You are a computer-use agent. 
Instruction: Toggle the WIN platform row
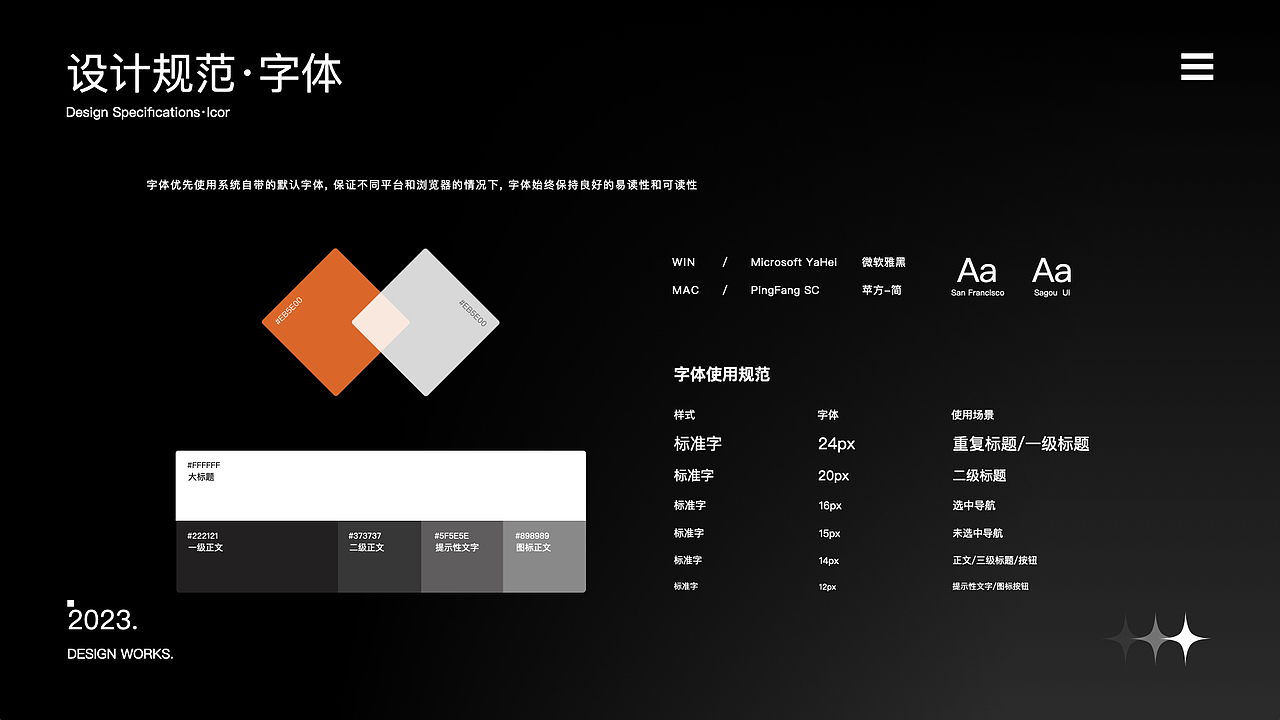point(684,262)
